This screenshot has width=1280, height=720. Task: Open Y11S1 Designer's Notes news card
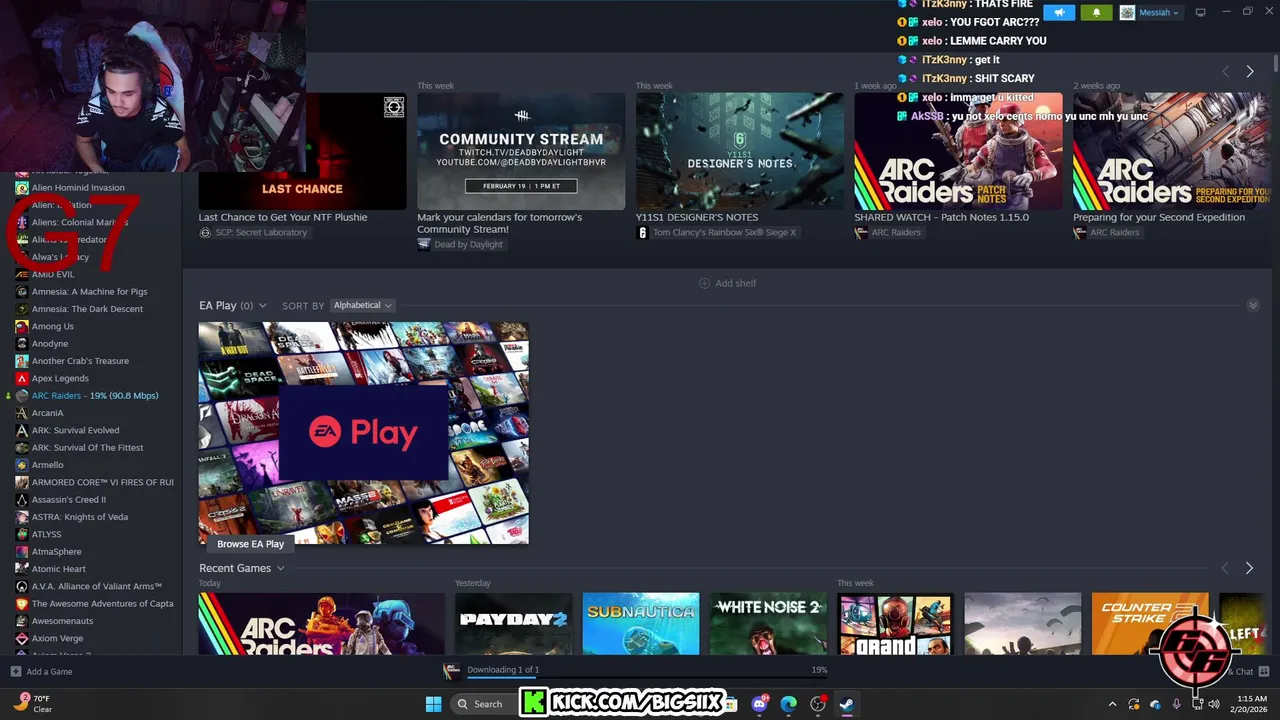(x=740, y=151)
